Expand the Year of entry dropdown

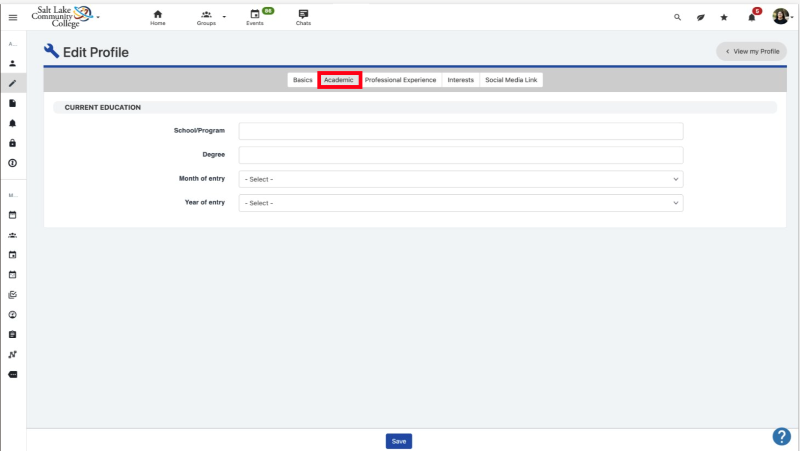click(x=460, y=203)
